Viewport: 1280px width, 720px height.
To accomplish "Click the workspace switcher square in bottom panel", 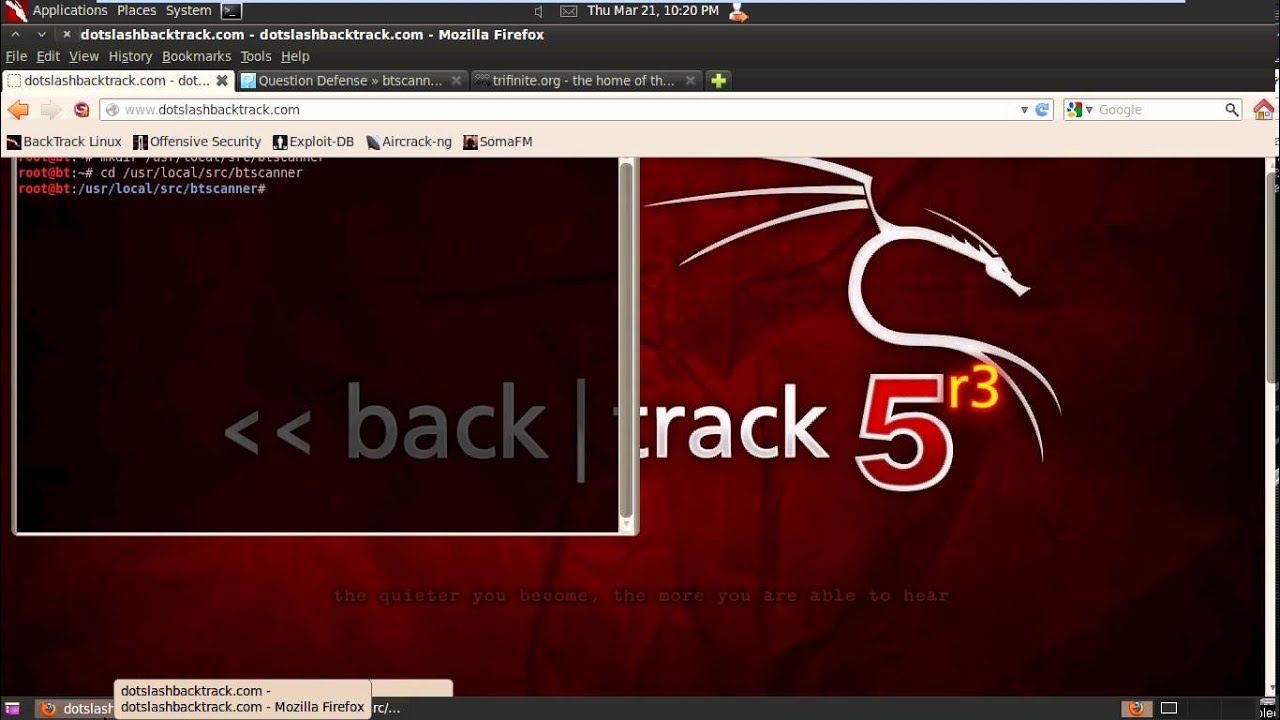I will 1169,709.
